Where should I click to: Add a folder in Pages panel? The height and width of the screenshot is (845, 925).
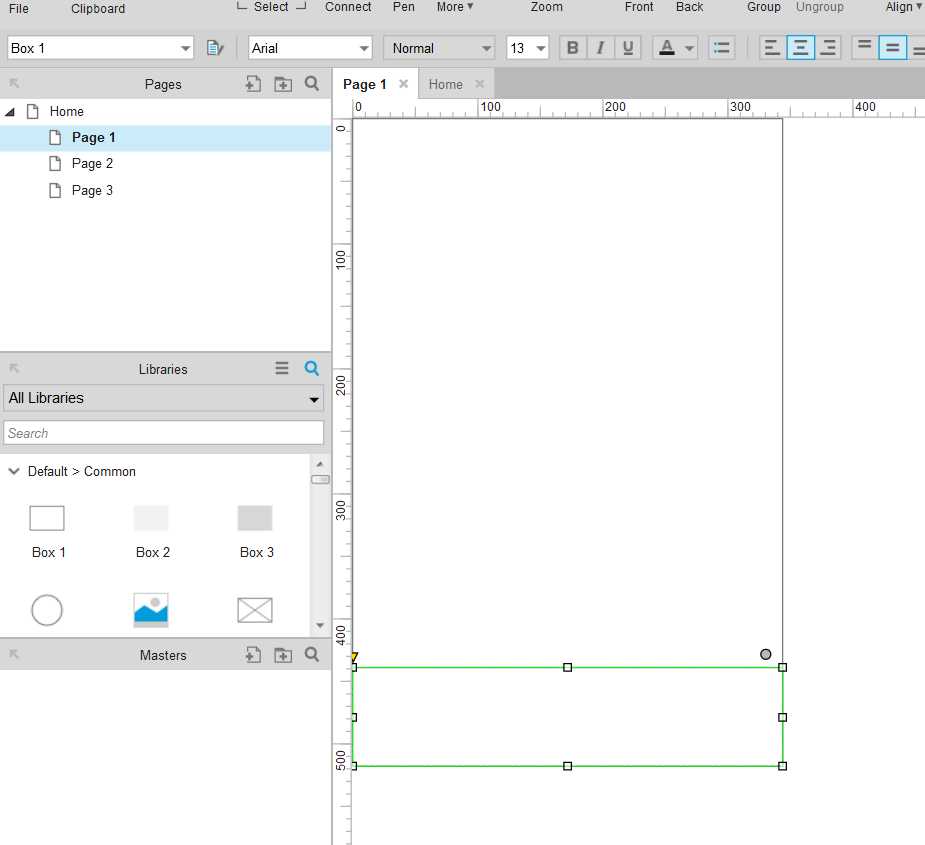pos(283,84)
